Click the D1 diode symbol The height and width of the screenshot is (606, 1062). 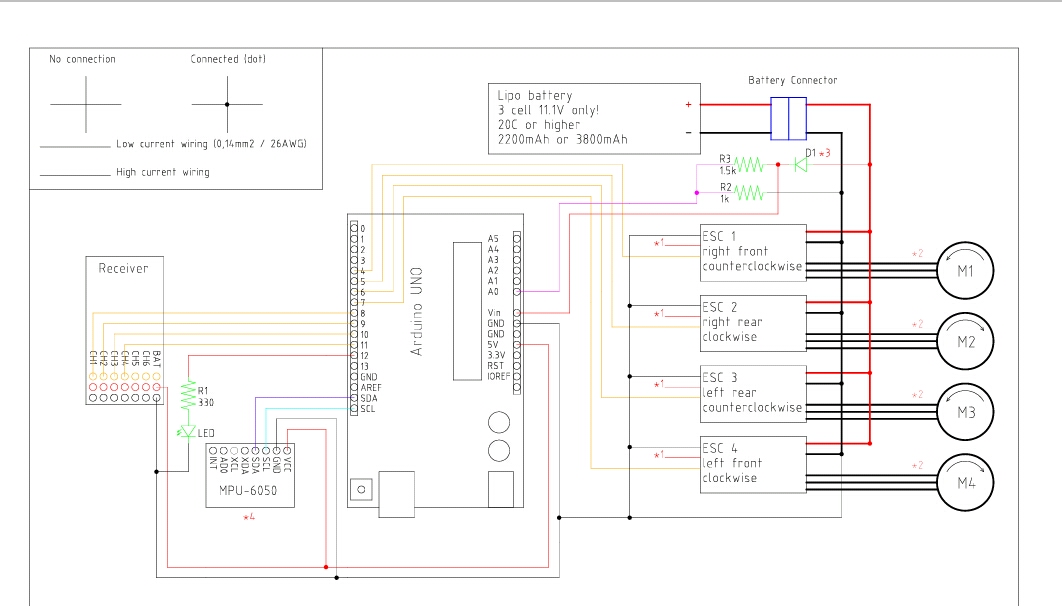[801, 165]
